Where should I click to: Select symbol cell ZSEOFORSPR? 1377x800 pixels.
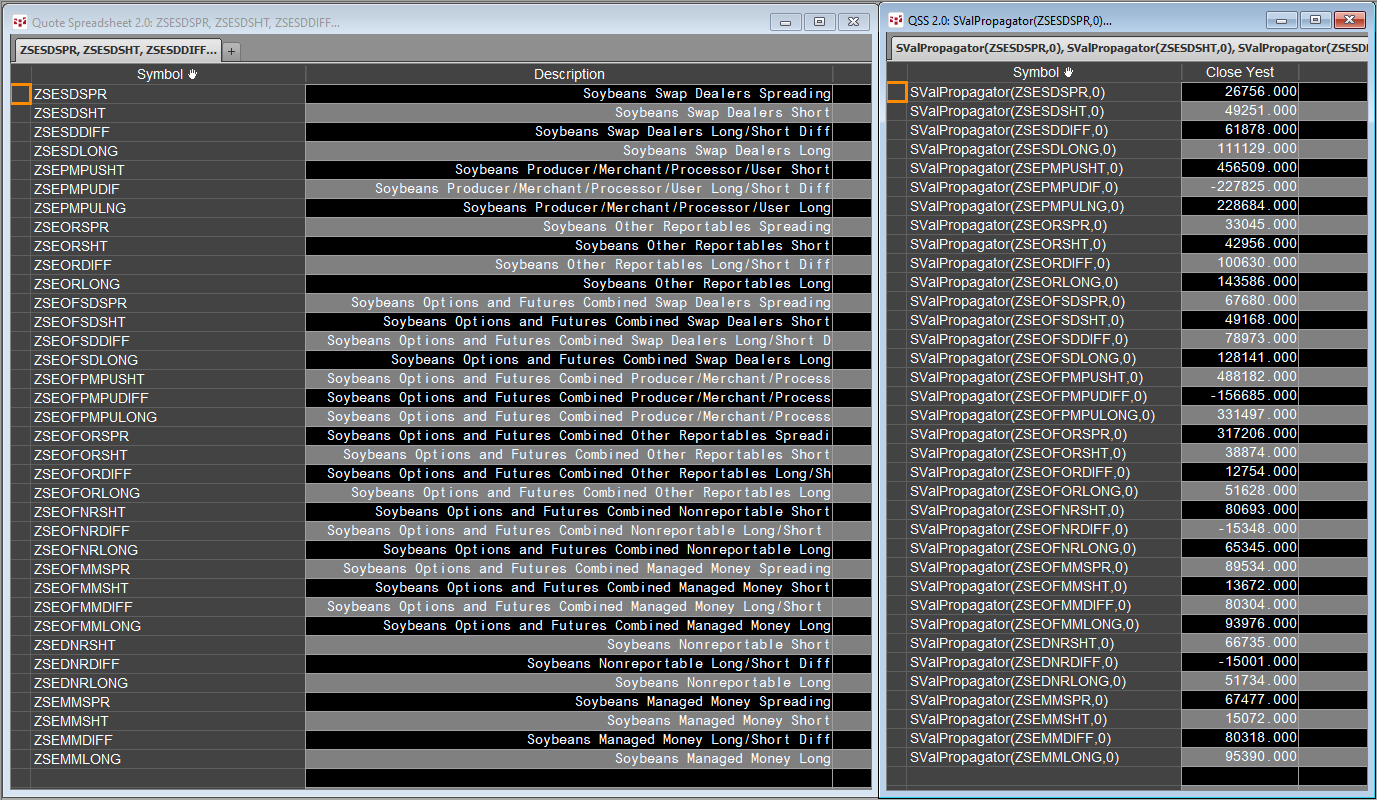pos(168,436)
